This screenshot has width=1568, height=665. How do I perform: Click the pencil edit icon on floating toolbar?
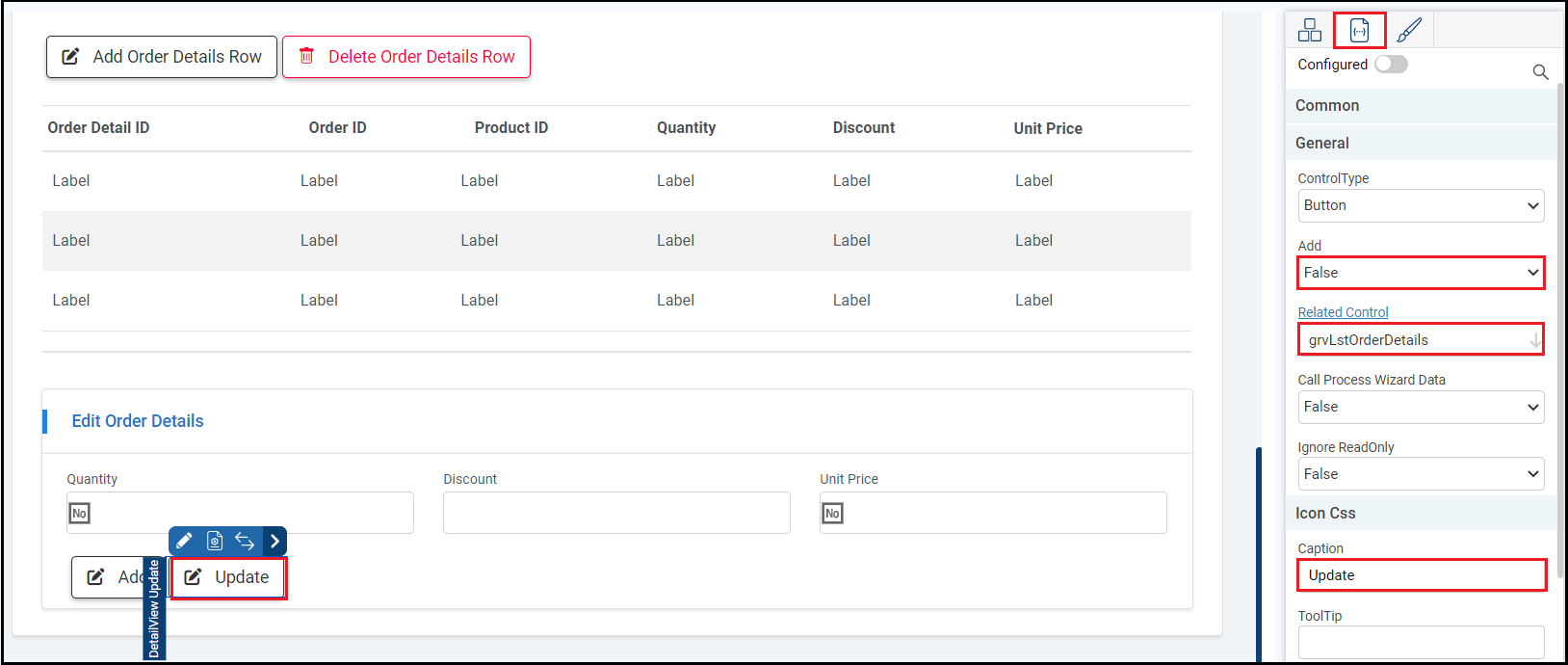click(184, 541)
